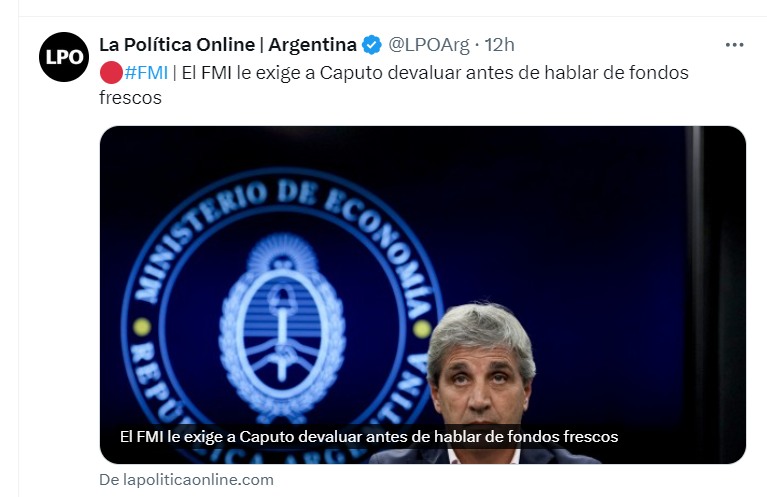767x497 pixels.
Task: Visit De lapoliticaonline.com source link
Action: [186, 480]
